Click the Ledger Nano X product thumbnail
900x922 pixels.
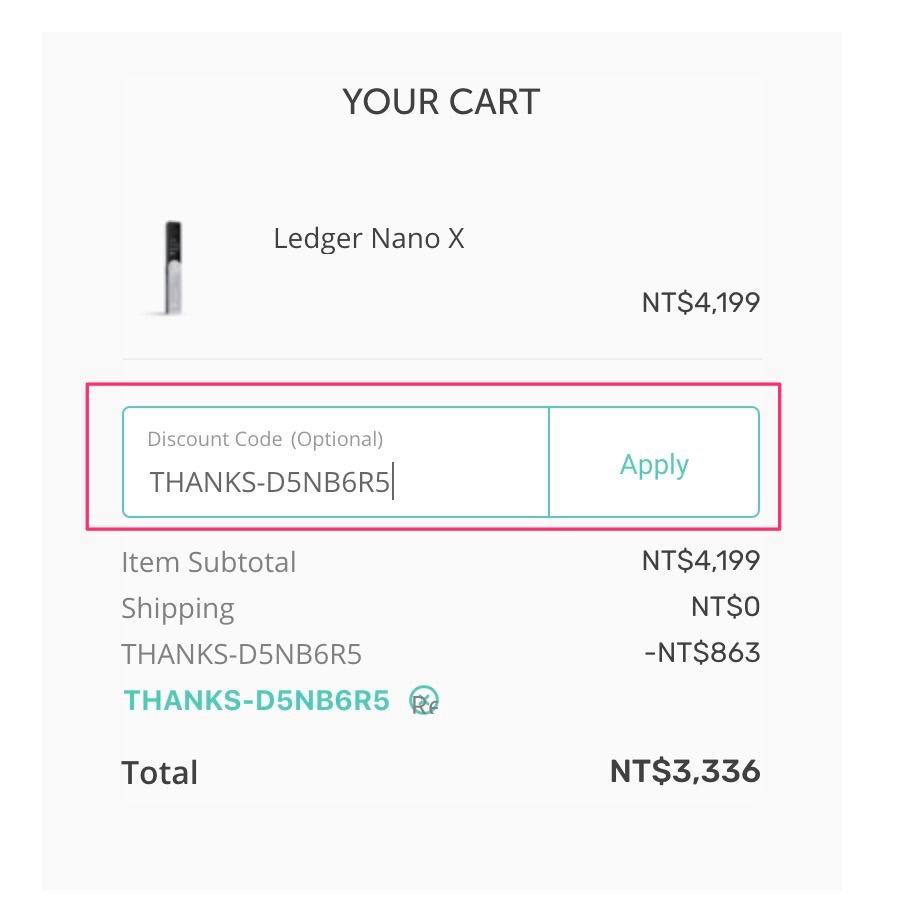pos(173,267)
